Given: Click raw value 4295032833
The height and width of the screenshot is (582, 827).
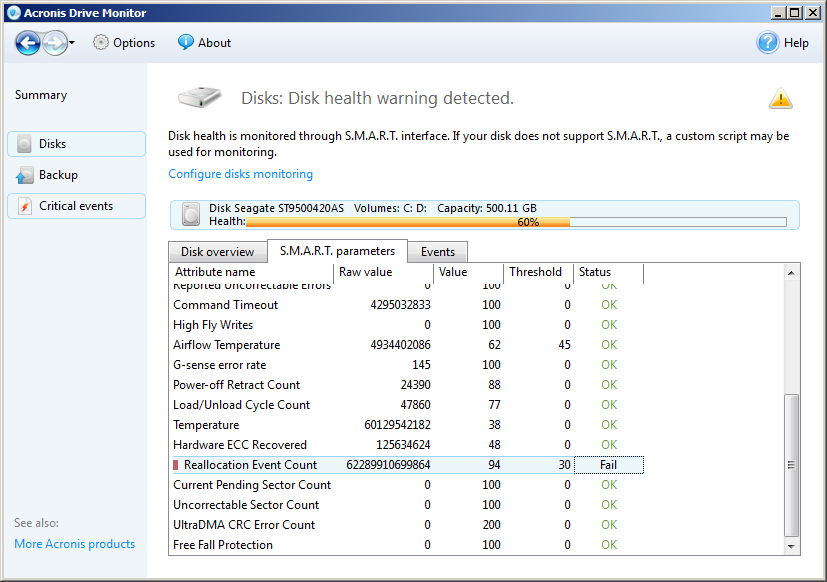Looking at the screenshot, I should point(400,305).
